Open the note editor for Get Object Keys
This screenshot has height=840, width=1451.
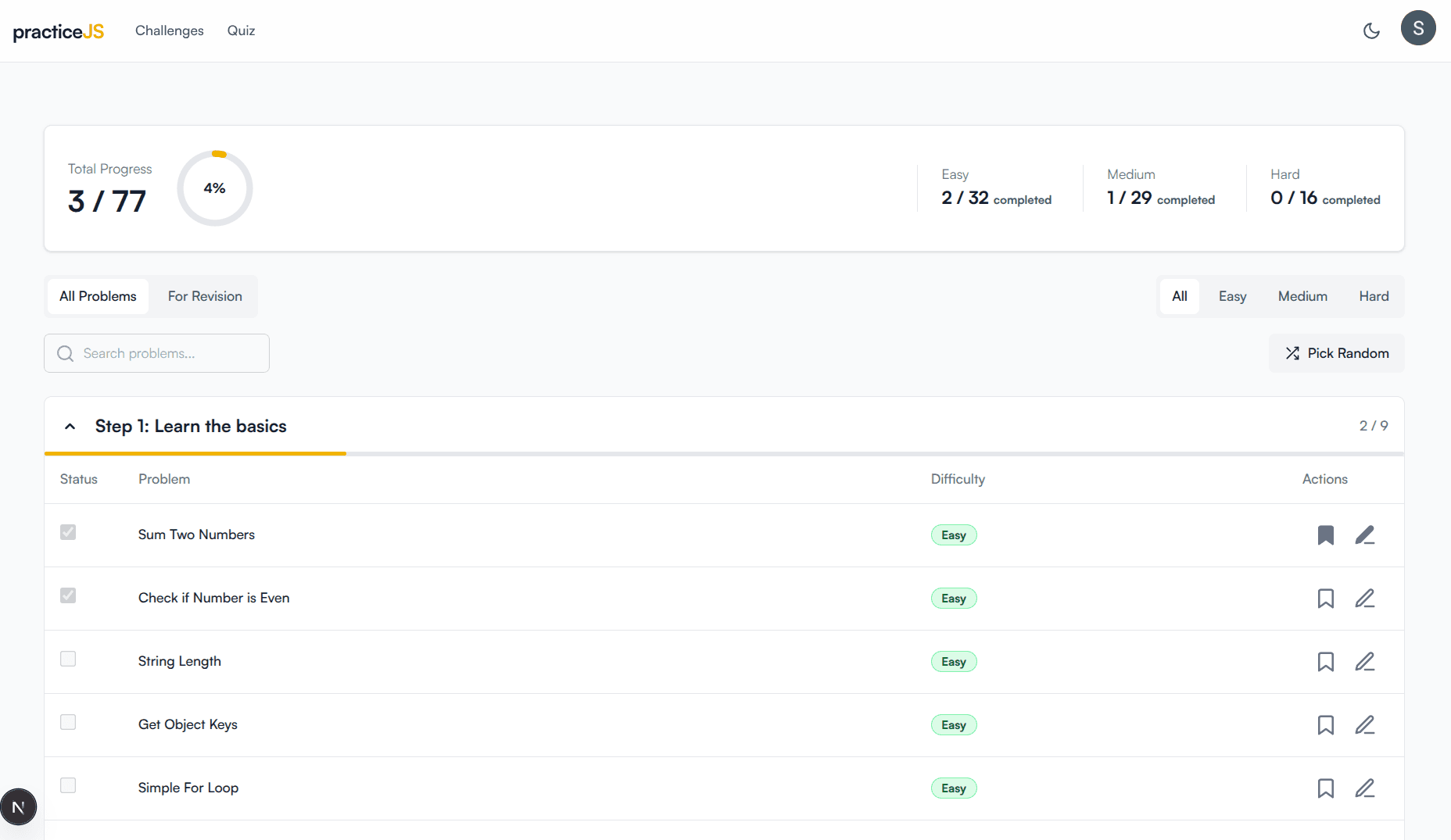point(1364,725)
